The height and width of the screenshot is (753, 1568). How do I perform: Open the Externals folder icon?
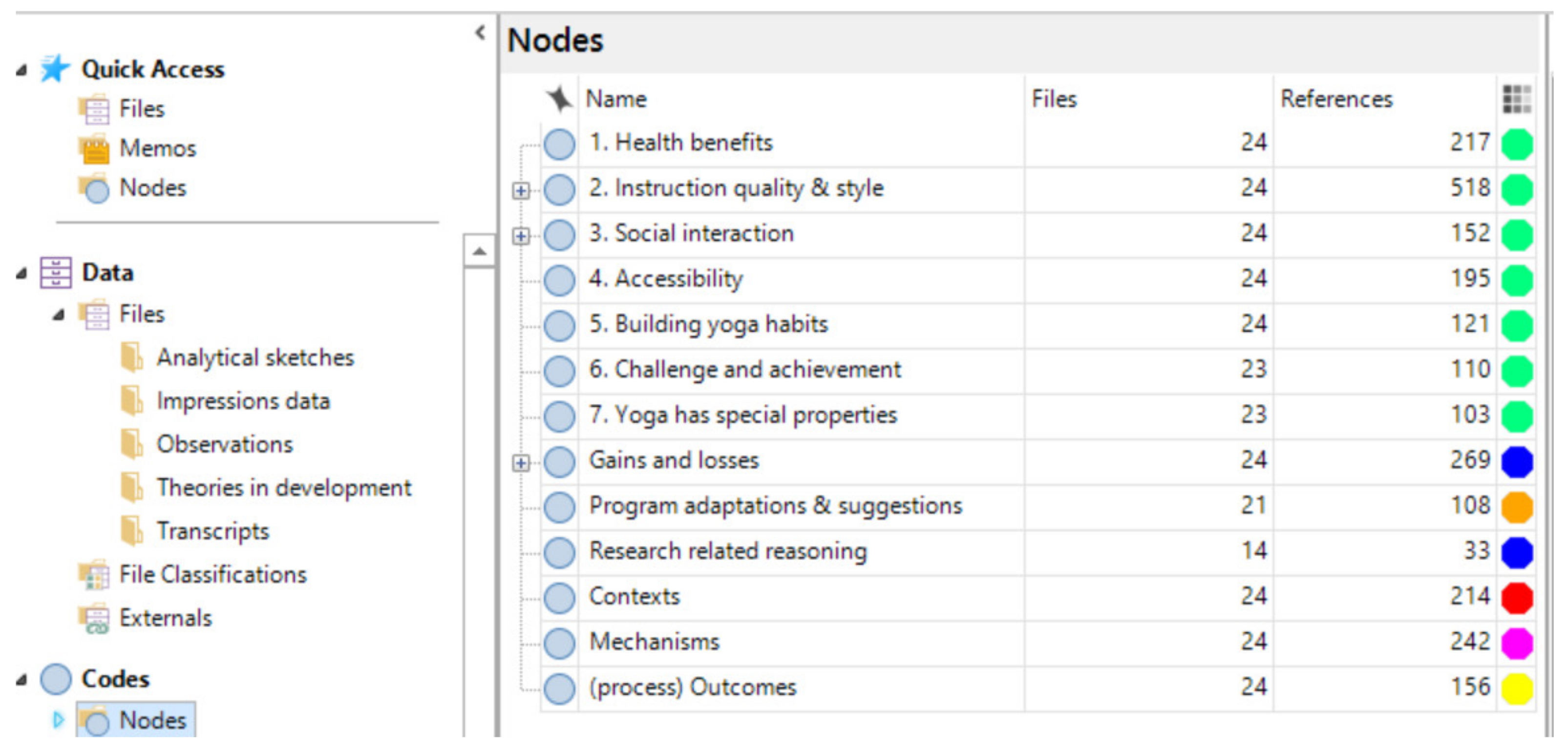pyautogui.click(x=94, y=619)
